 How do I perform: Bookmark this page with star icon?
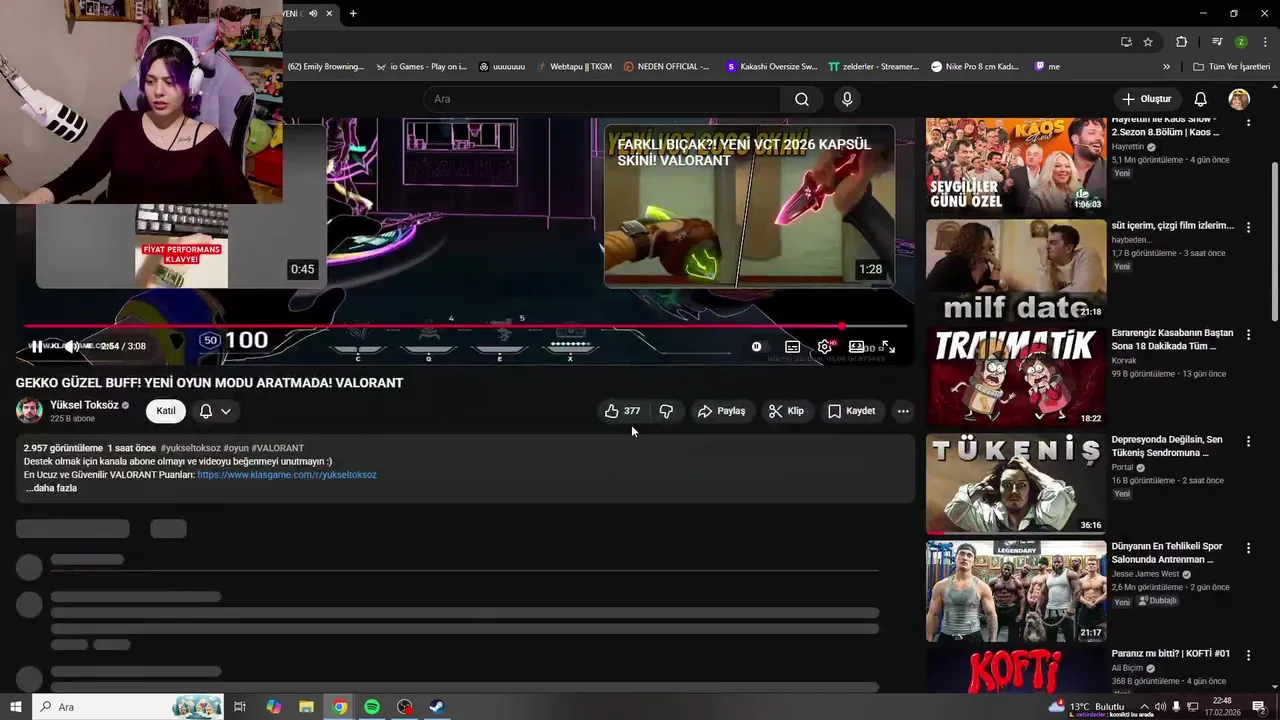click(1148, 42)
